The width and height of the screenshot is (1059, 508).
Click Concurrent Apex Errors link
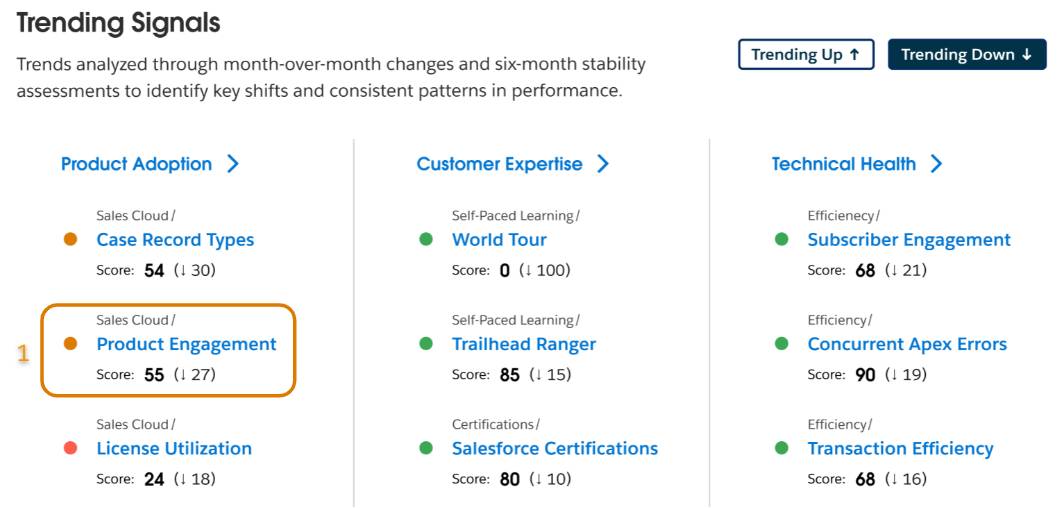(906, 344)
